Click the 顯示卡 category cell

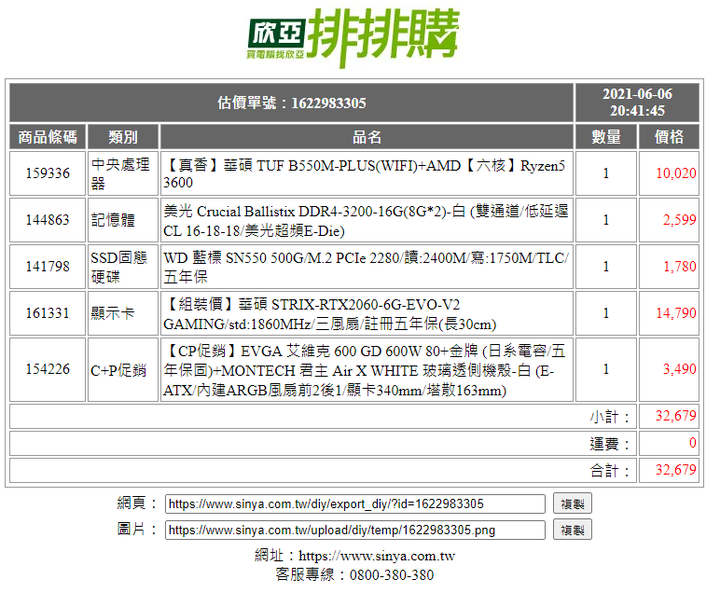pyautogui.click(x=123, y=313)
